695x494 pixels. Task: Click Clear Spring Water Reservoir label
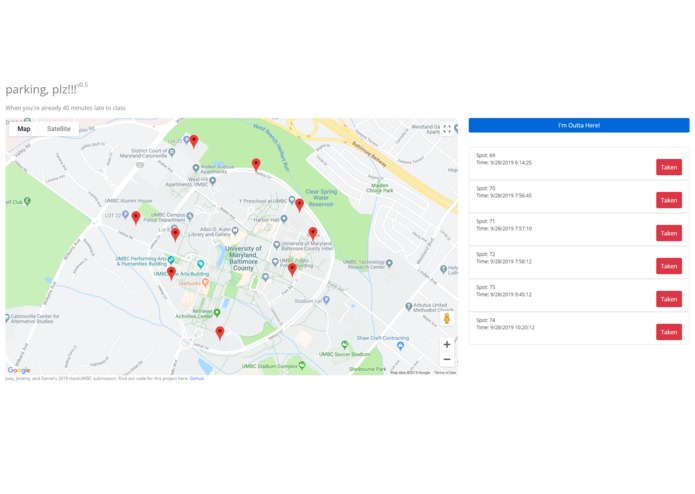click(321, 198)
